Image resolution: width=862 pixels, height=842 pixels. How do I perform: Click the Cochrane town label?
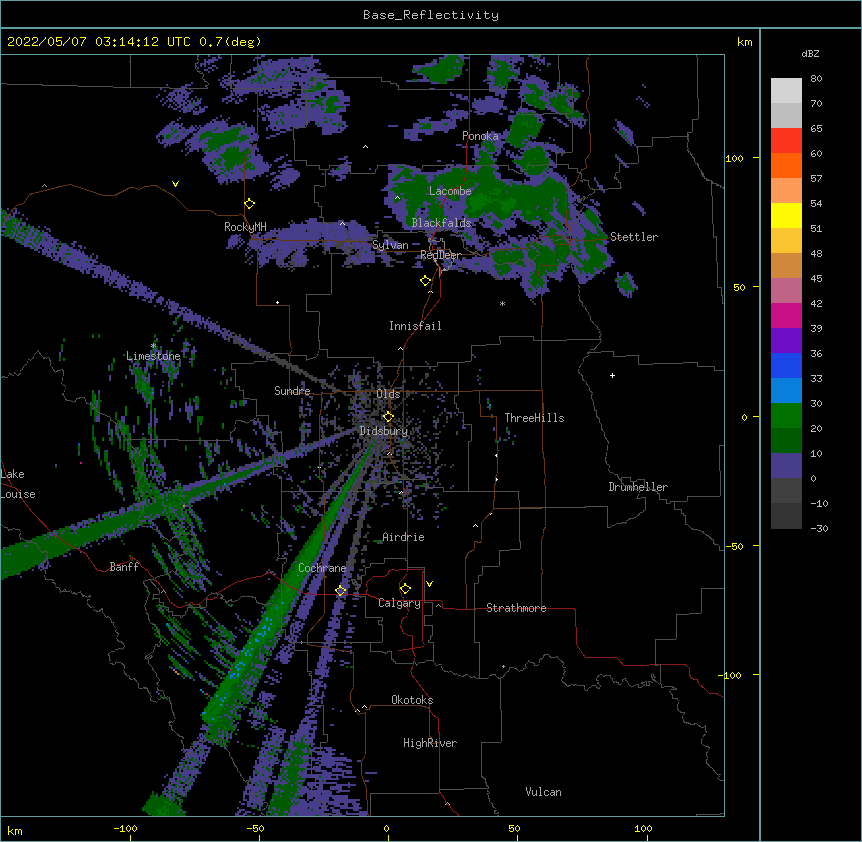pyautogui.click(x=322, y=568)
